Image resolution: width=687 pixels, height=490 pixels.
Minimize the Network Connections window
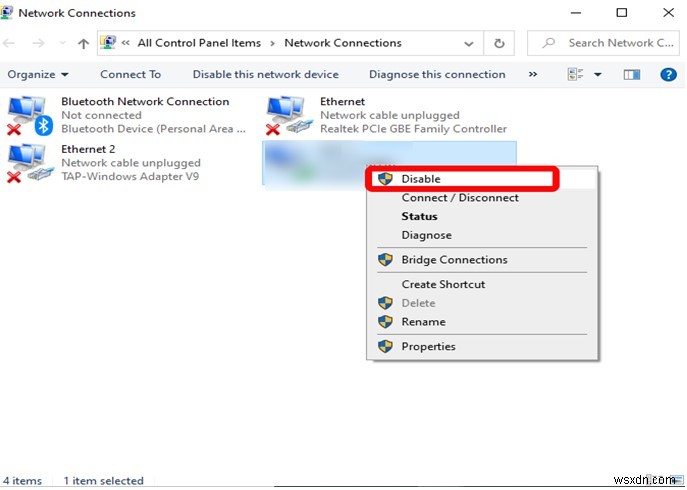pos(576,13)
